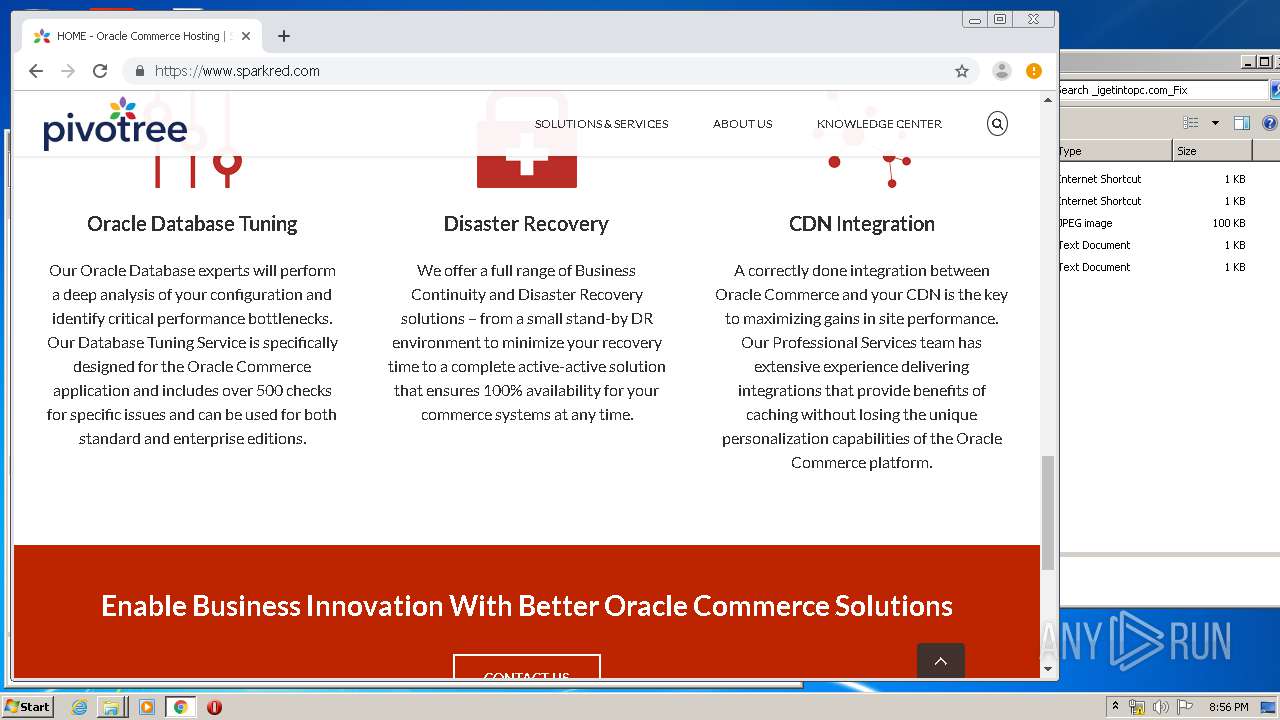Click the Disaster Recovery first-aid kit icon
1280x720 pixels.
point(527,140)
